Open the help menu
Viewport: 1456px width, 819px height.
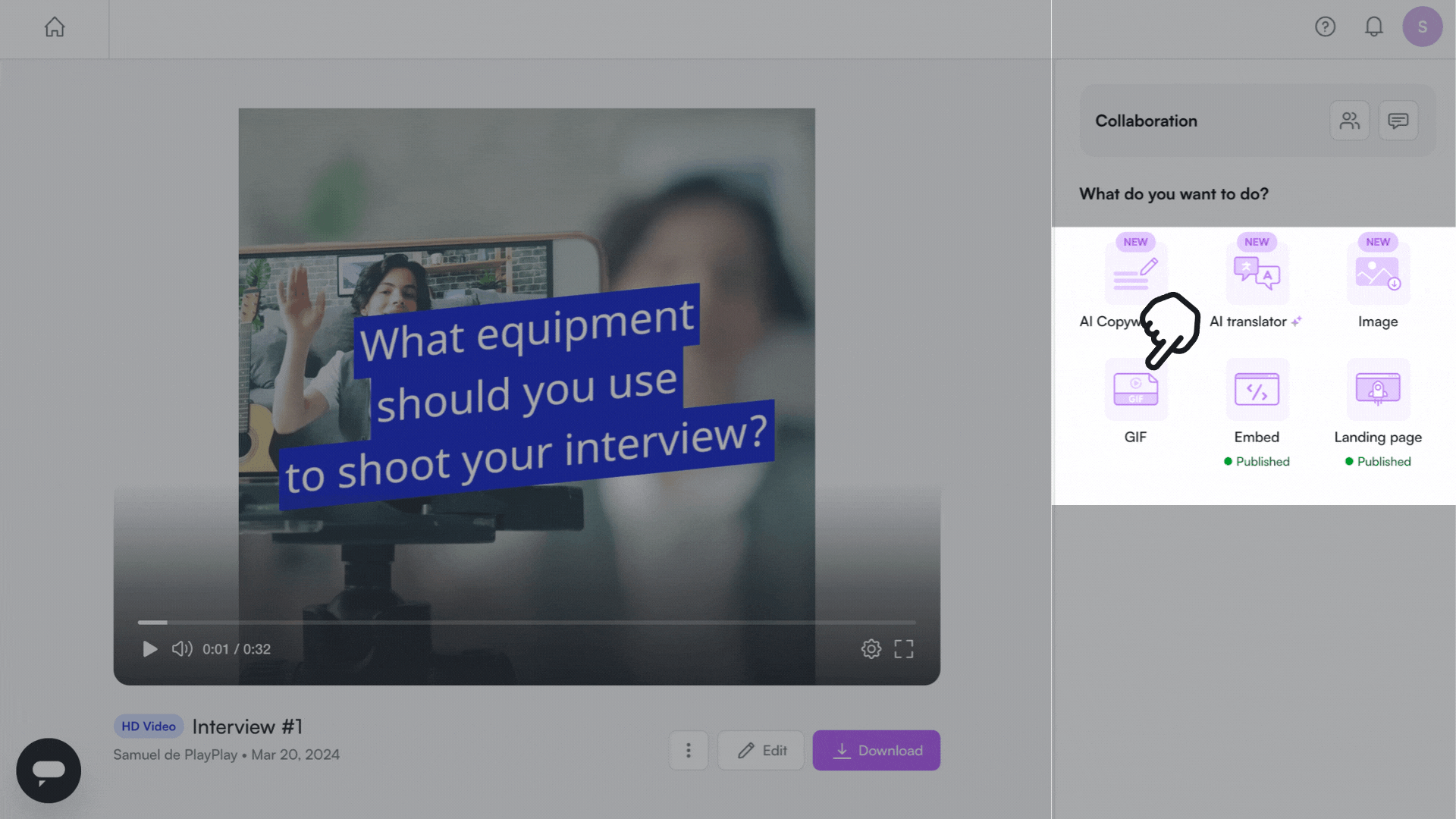(1325, 27)
